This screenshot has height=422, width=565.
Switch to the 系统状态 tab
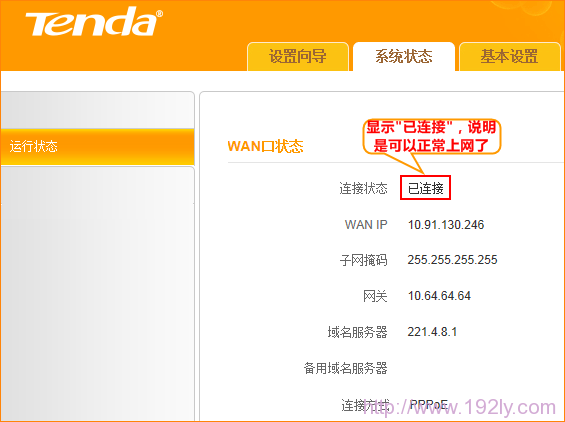(x=404, y=57)
